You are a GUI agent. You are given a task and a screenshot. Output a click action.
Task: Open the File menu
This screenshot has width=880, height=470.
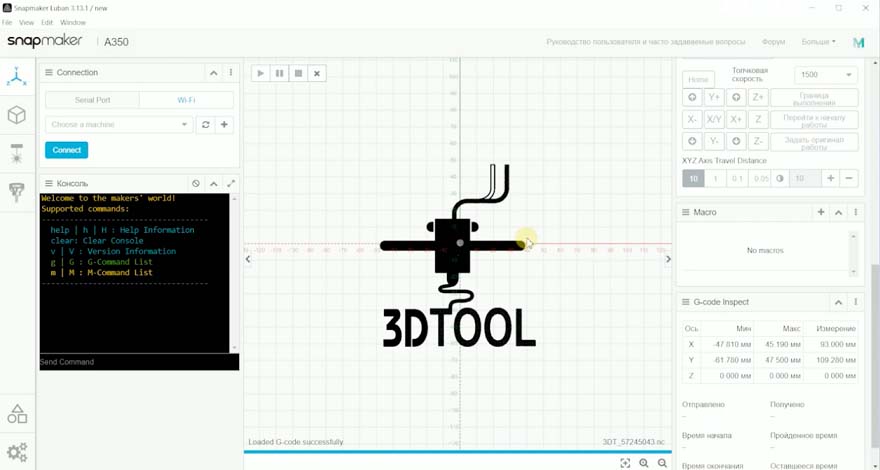click(x=7, y=22)
